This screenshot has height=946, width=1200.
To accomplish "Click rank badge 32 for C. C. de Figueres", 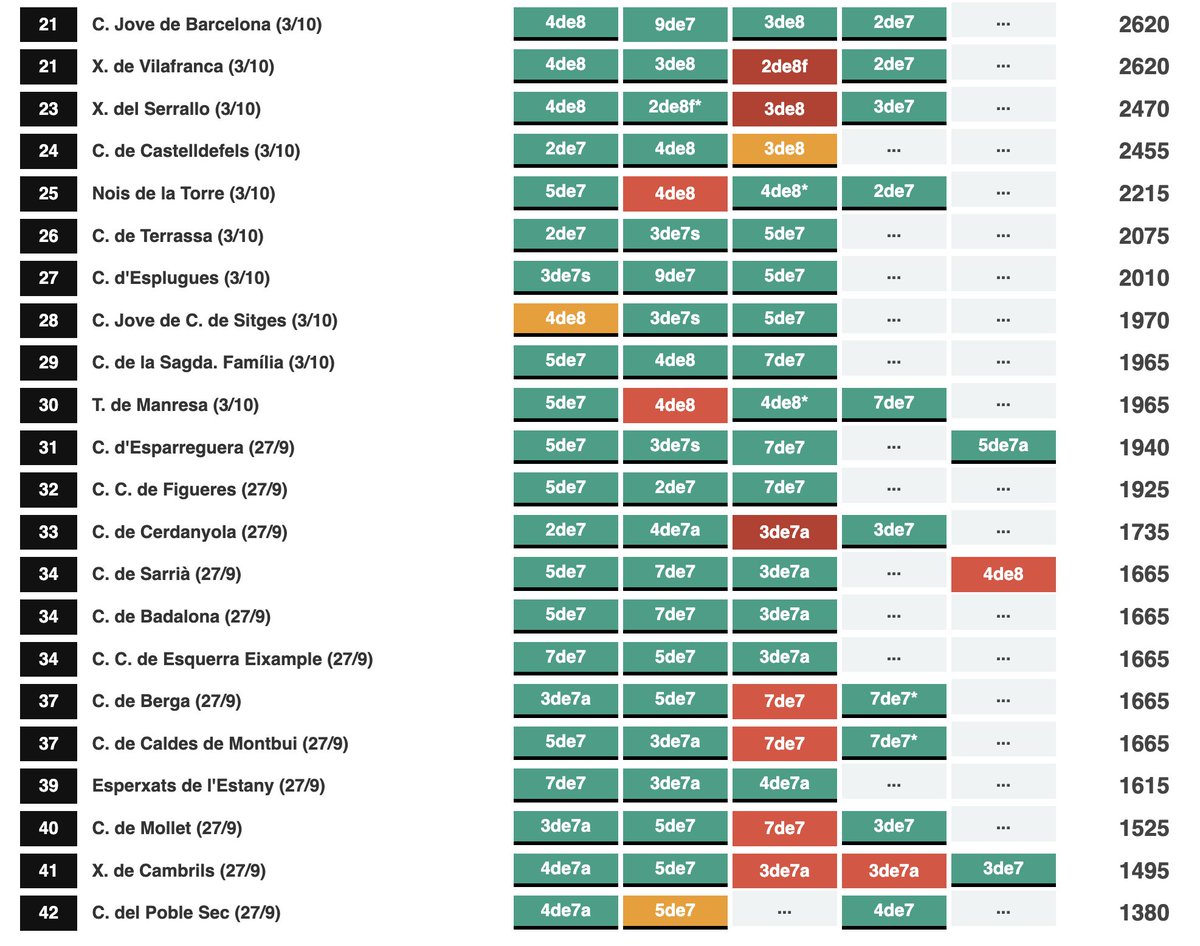I will 48,490.
